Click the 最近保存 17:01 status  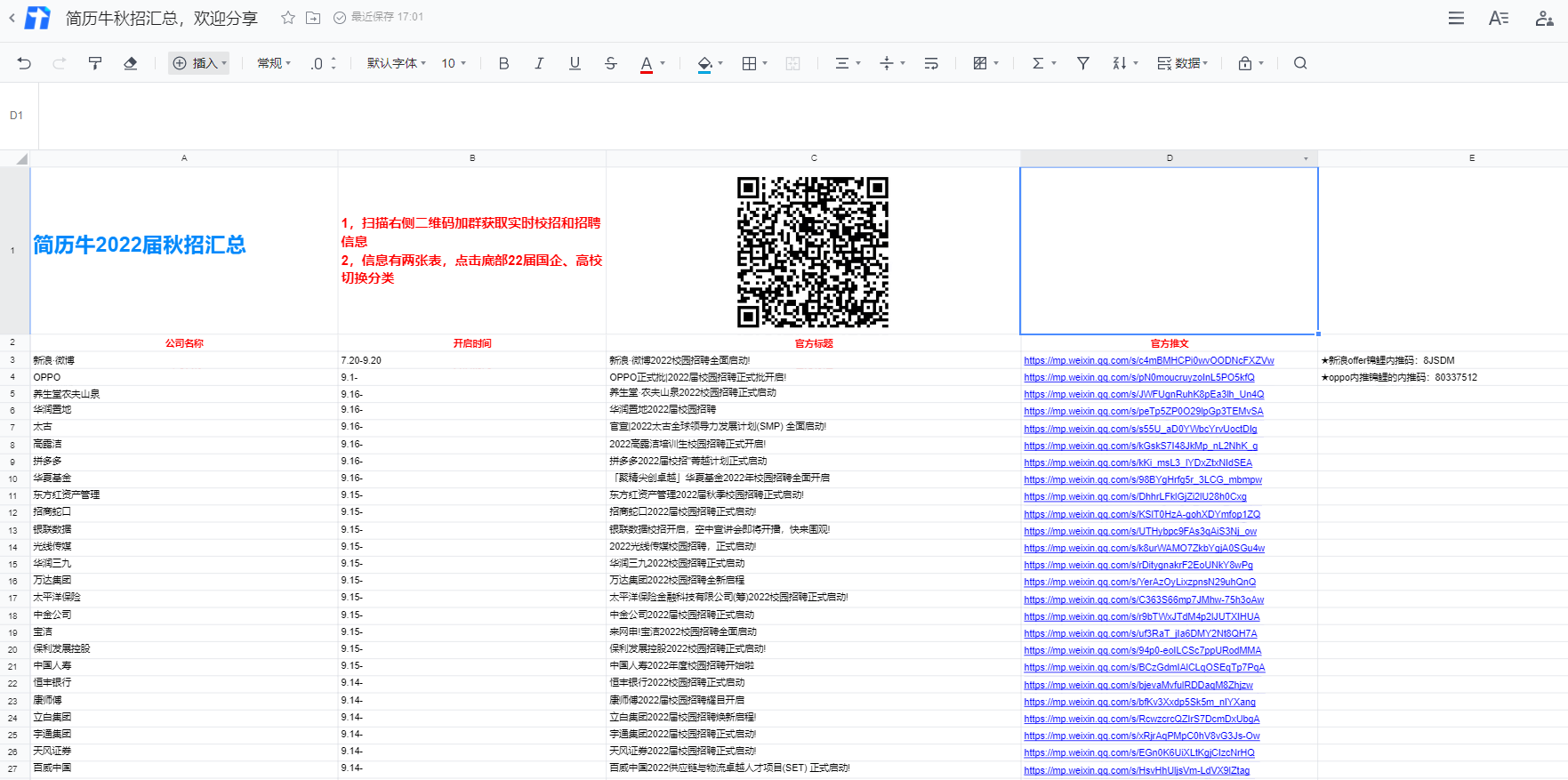tap(378, 17)
